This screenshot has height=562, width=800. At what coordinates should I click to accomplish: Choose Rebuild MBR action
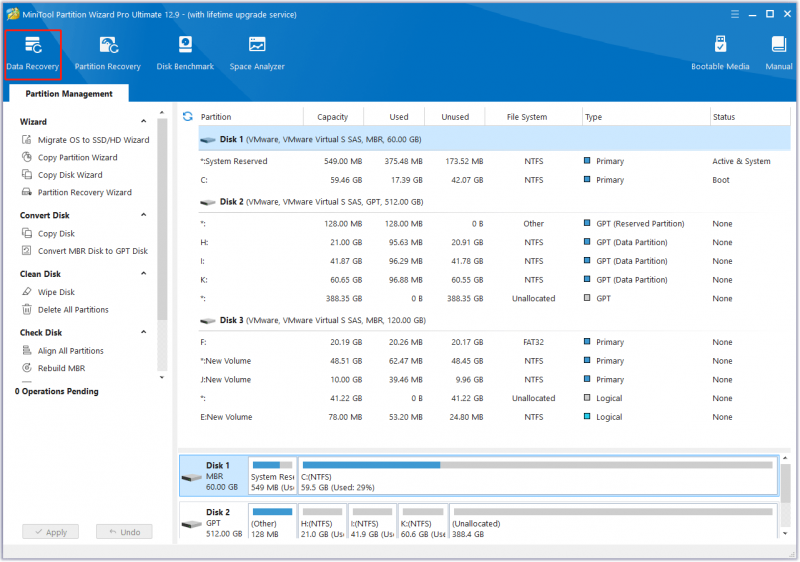(61, 368)
